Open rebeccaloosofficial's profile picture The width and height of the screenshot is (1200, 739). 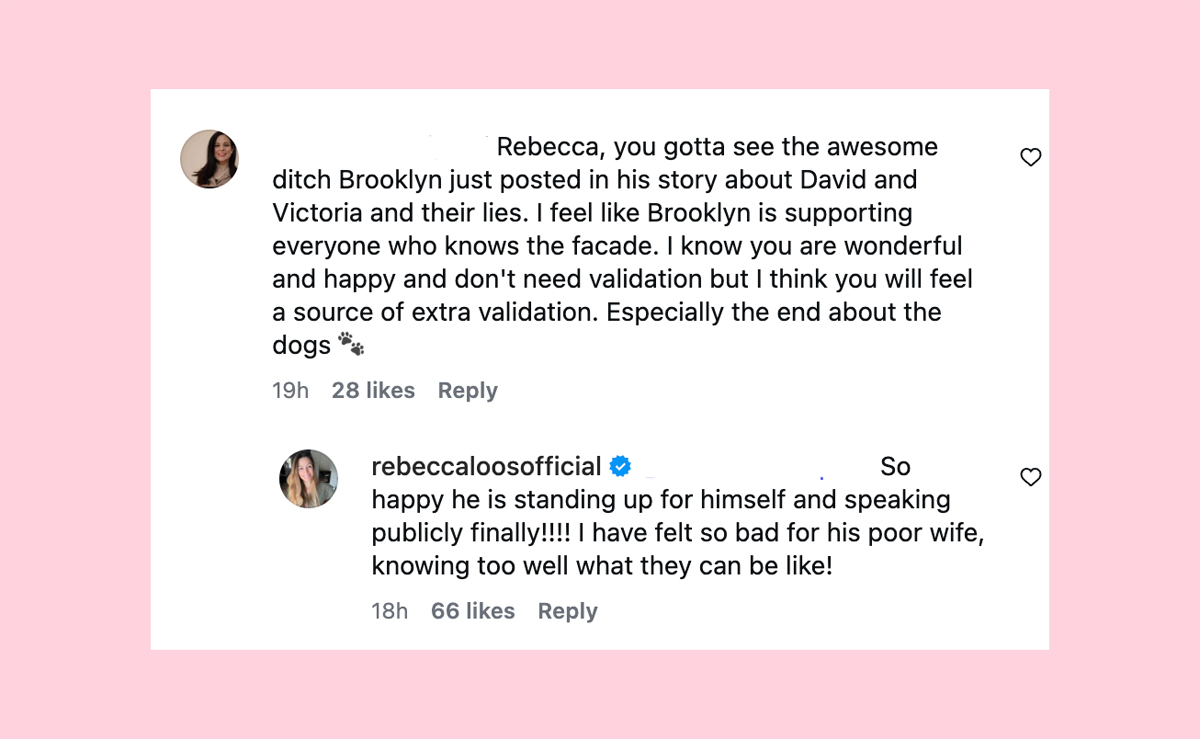[x=308, y=478]
